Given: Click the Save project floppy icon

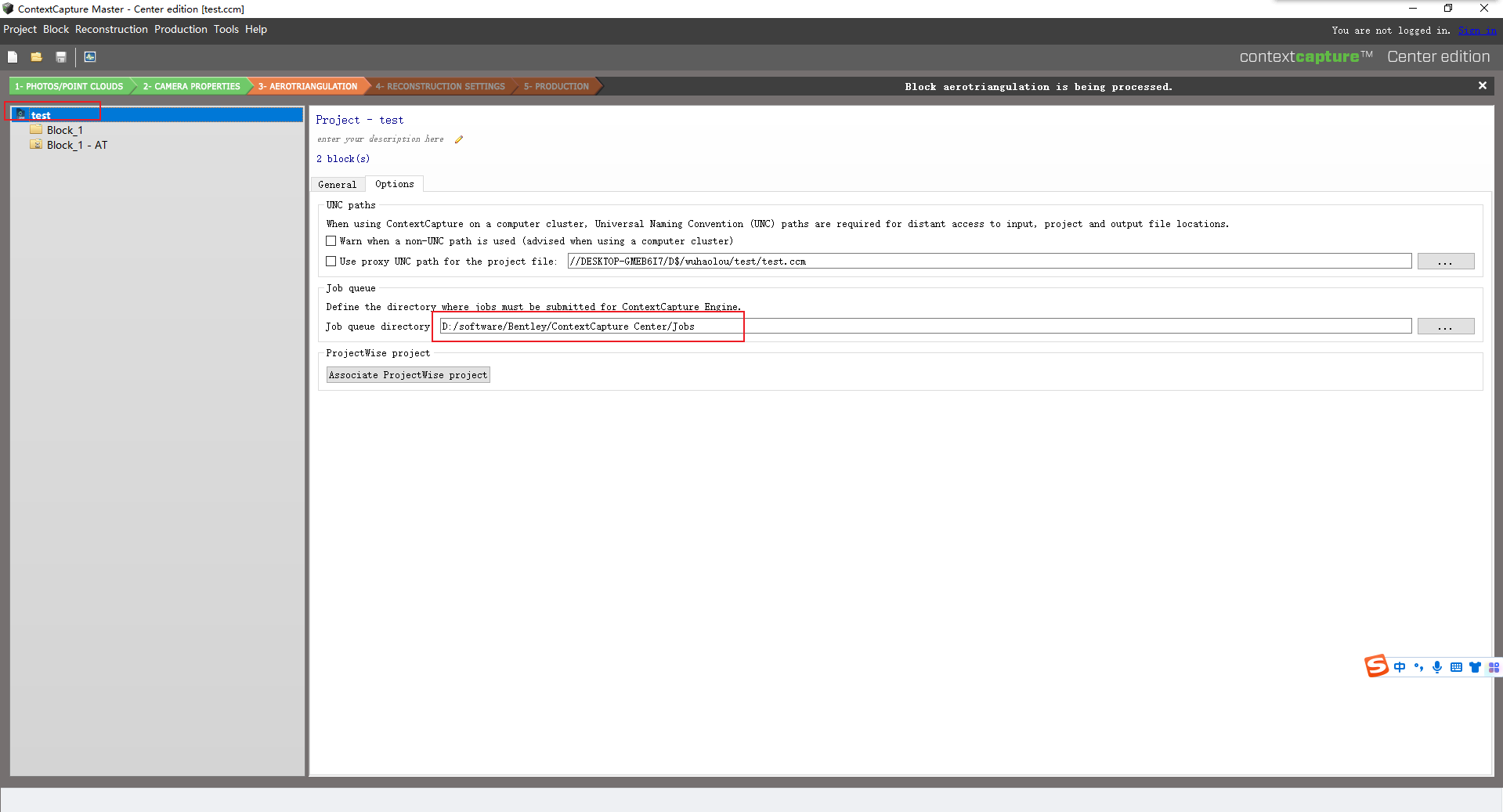Looking at the screenshot, I should click(x=61, y=56).
